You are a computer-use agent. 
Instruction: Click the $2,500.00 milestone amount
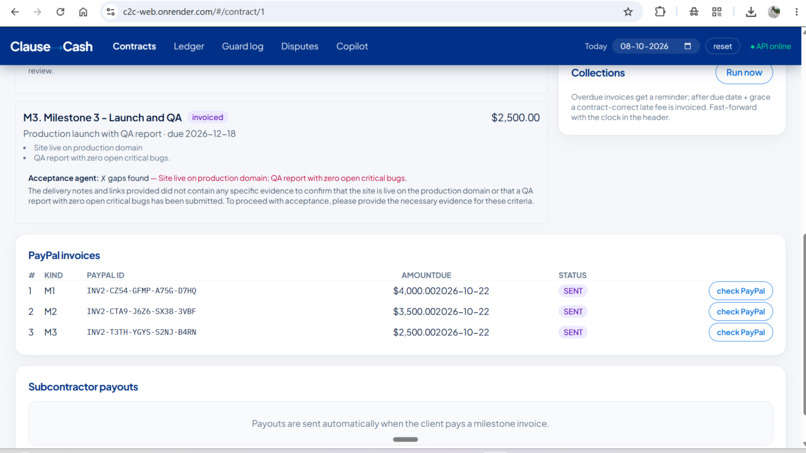coord(515,118)
